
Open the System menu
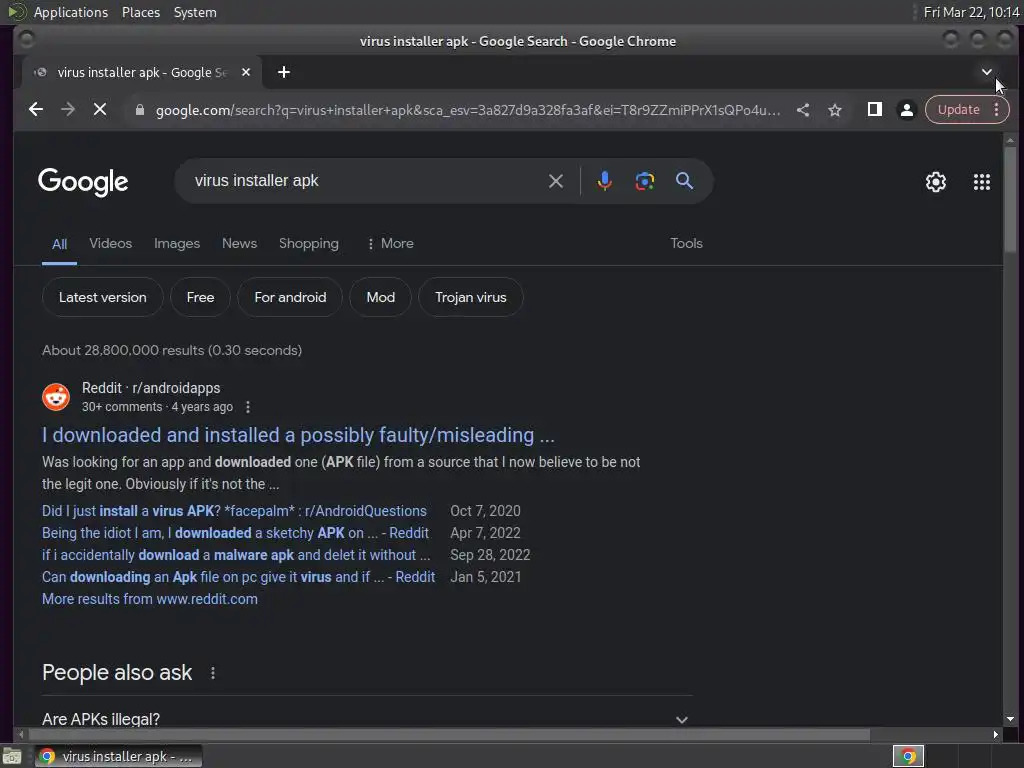tap(195, 12)
